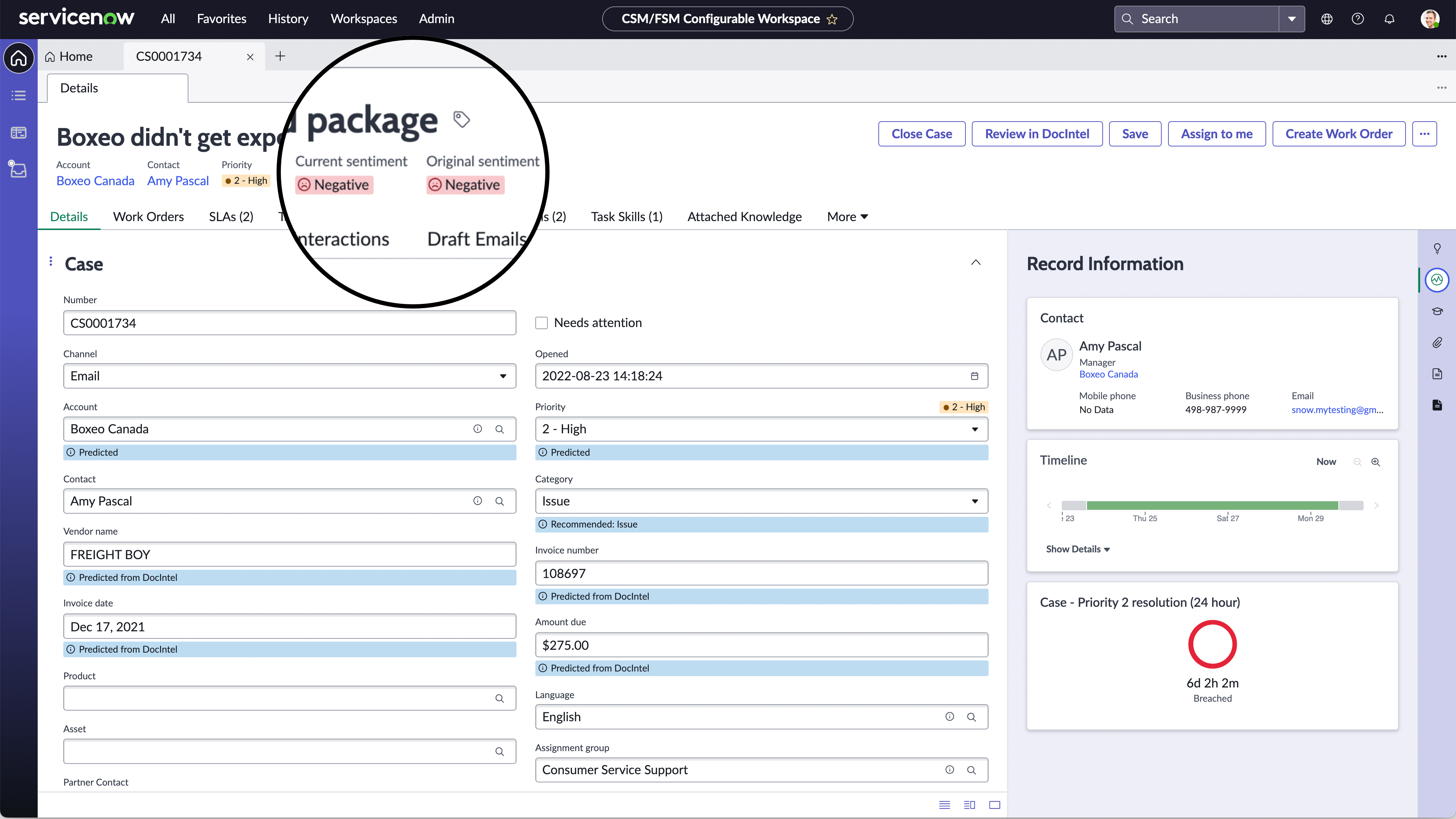The width and height of the screenshot is (1456, 819).
Task: Open the Admin menu in the top bar
Action: coord(436,18)
